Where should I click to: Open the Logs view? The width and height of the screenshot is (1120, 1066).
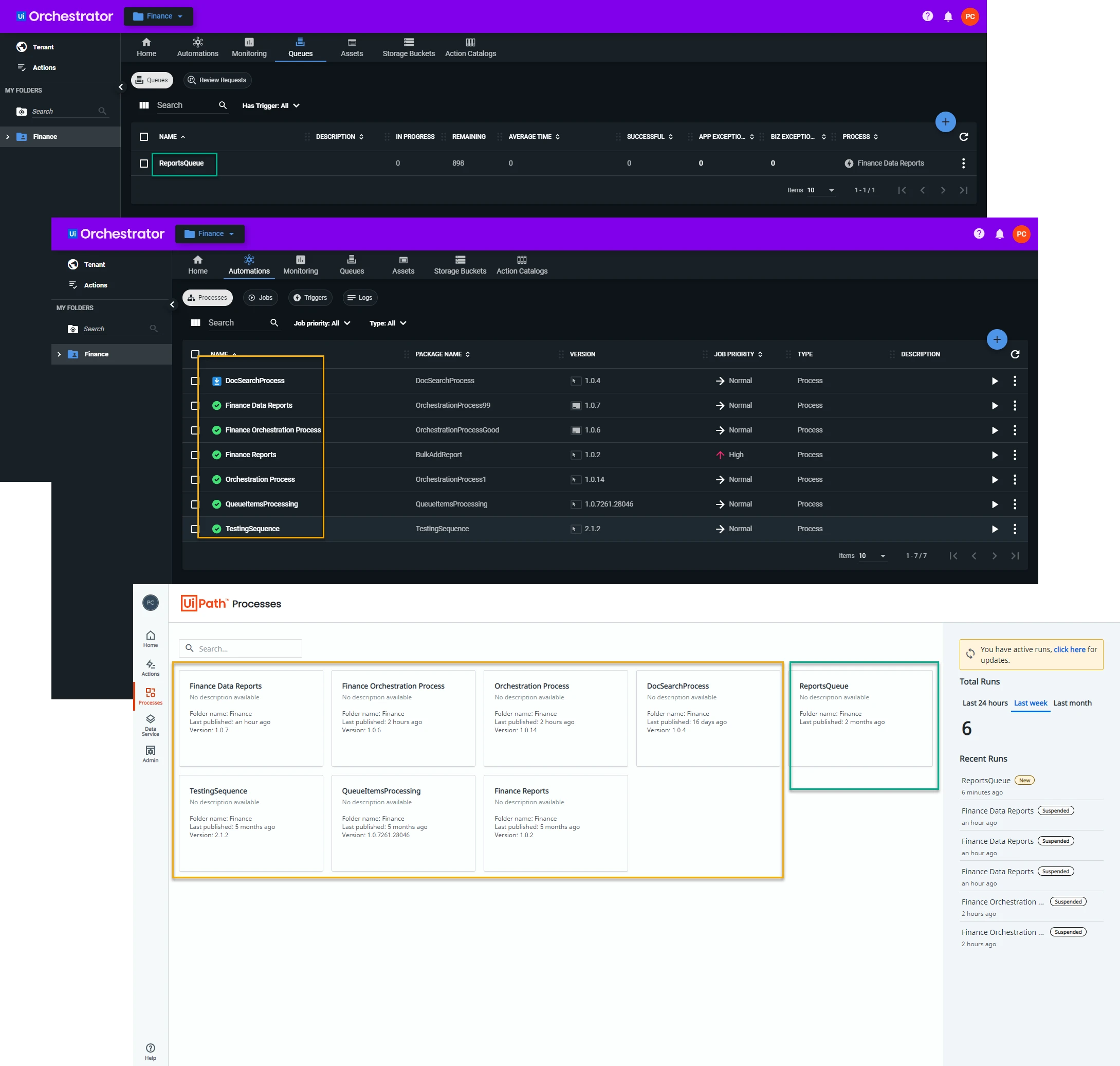360,298
